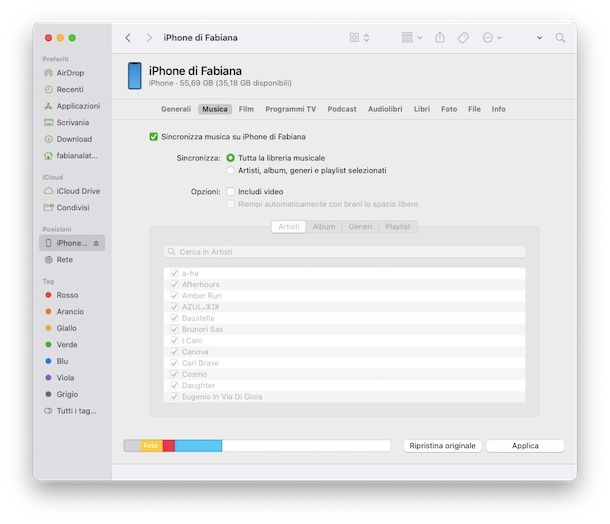Screen dimensions: 610x524
Task: Switch to the Libri tab
Action: coord(422,109)
